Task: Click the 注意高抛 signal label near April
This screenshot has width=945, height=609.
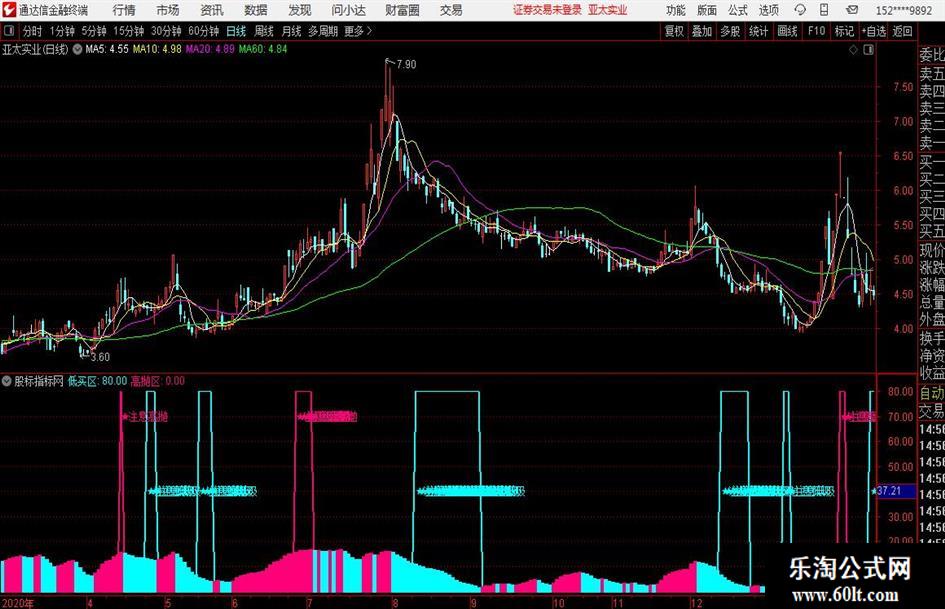Action: pos(145,417)
